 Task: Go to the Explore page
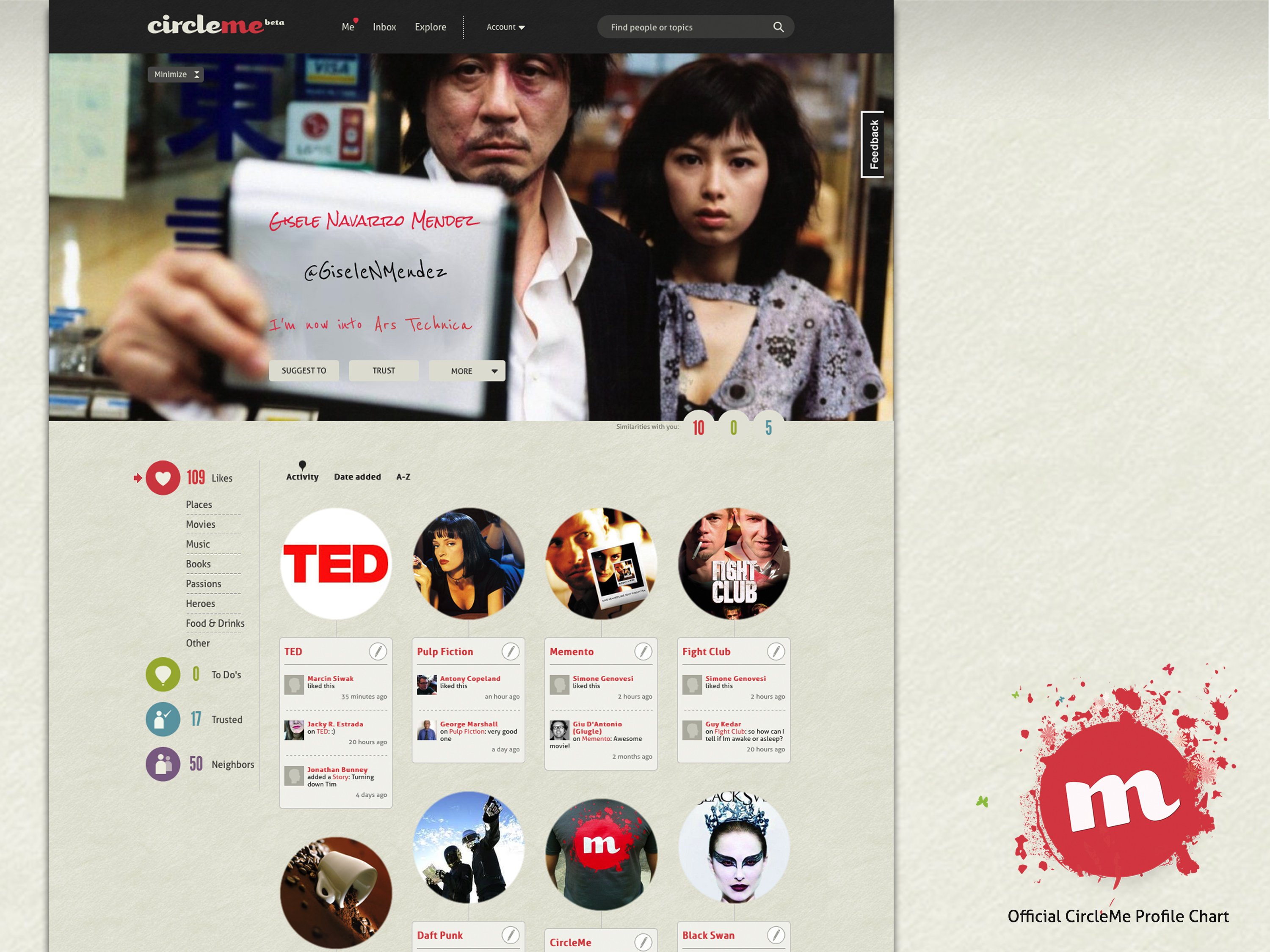point(430,27)
